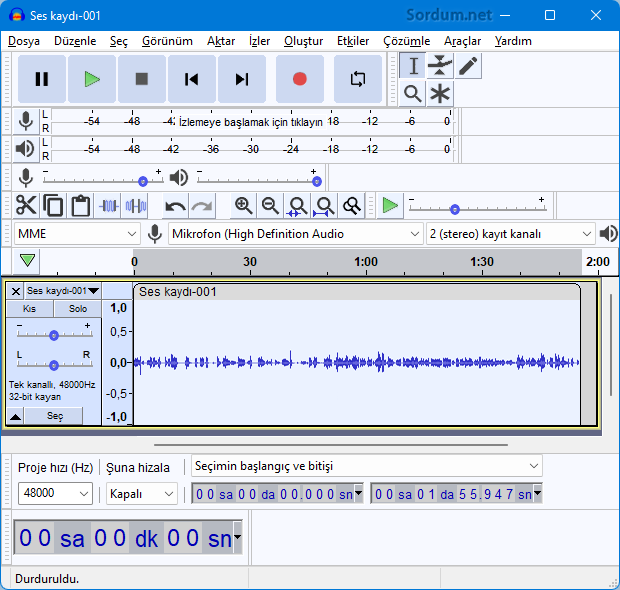Click the track Seç button
Screen dimensions: 620x590
[54, 416]
